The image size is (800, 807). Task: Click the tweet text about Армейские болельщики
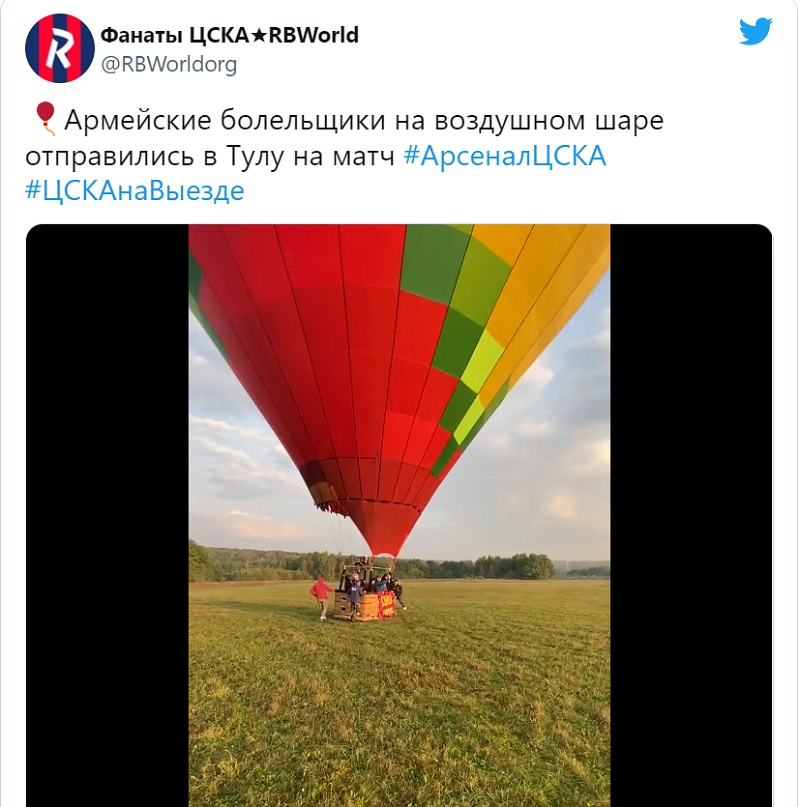coord(344,155)
